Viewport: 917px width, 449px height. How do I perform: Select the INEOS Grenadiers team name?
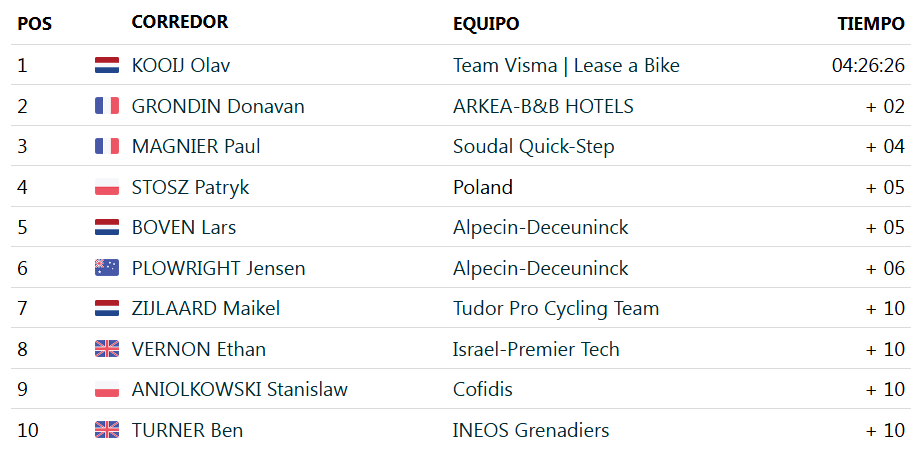click(531, 430)
